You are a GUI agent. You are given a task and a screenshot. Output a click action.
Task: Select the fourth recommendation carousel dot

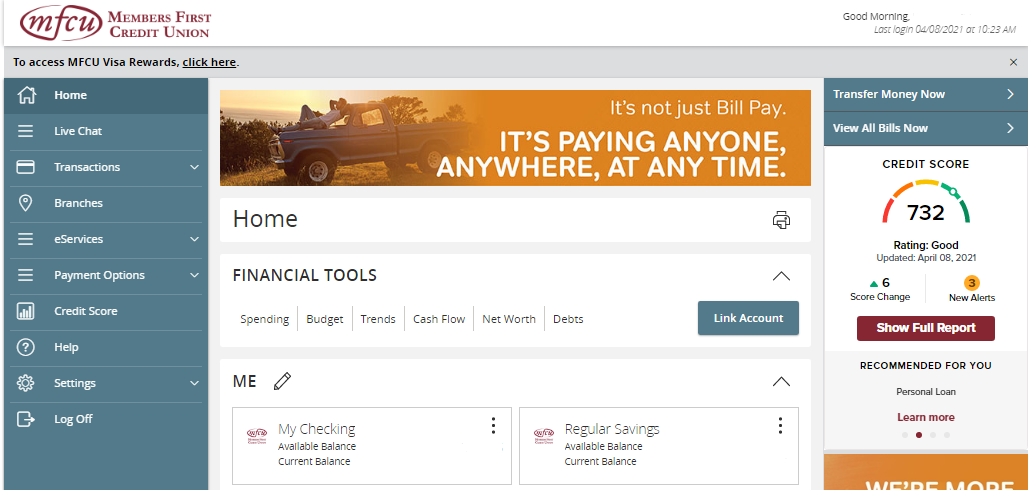pos(947,435)
